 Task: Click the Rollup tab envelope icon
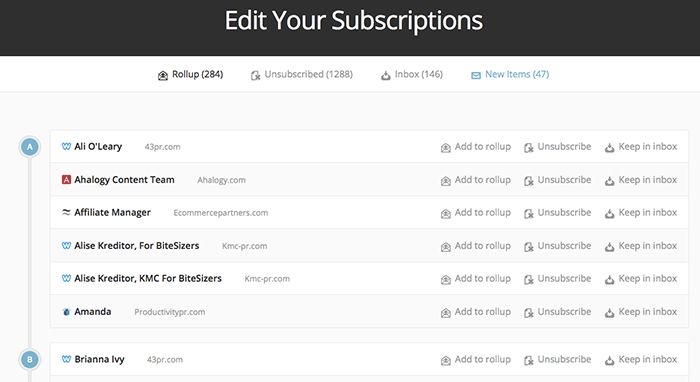click(163, 75)
